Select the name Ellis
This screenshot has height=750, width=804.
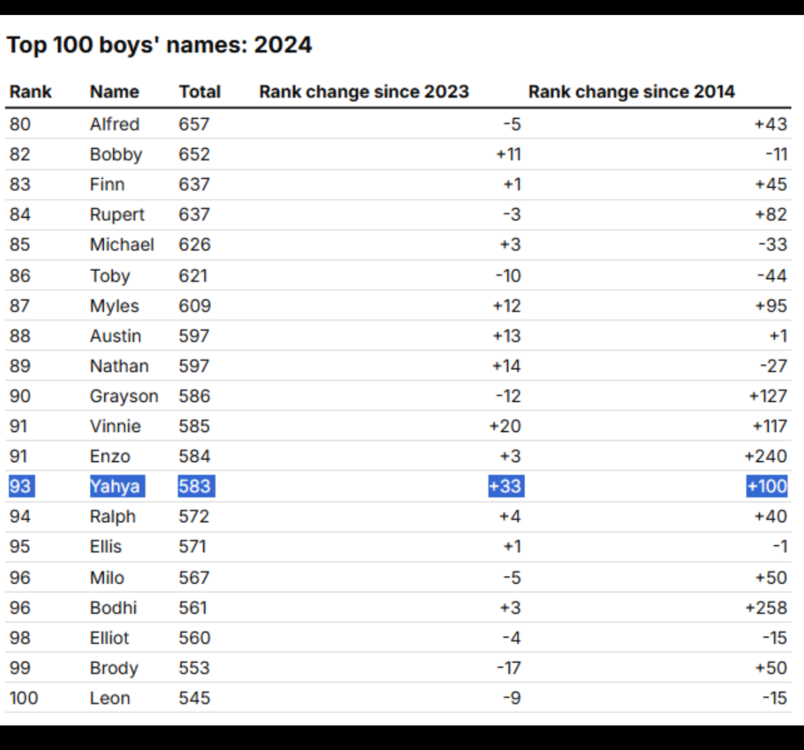tap(106, 546)
